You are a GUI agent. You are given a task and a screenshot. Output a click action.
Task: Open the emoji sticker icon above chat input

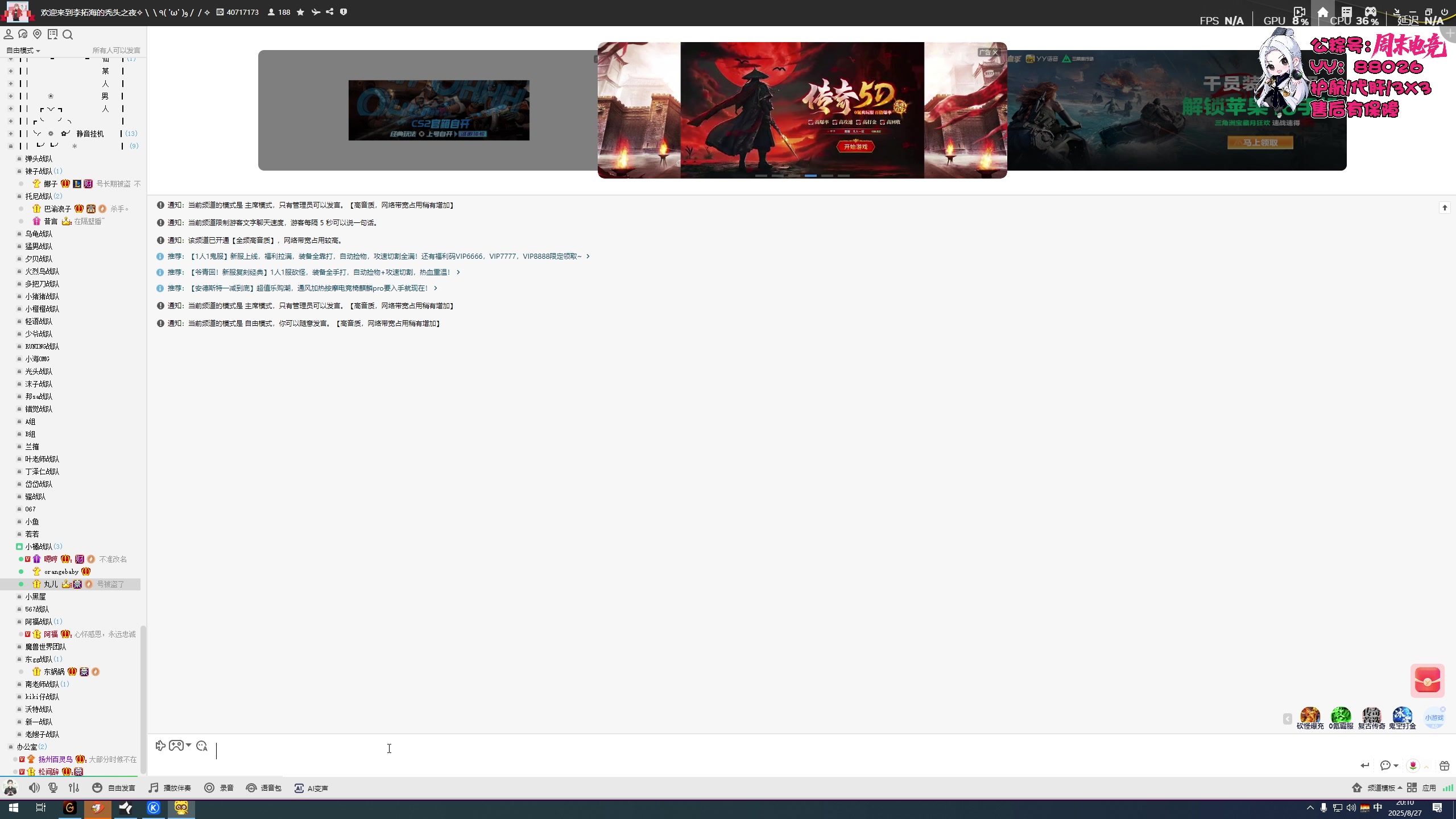tap(202, 746)
